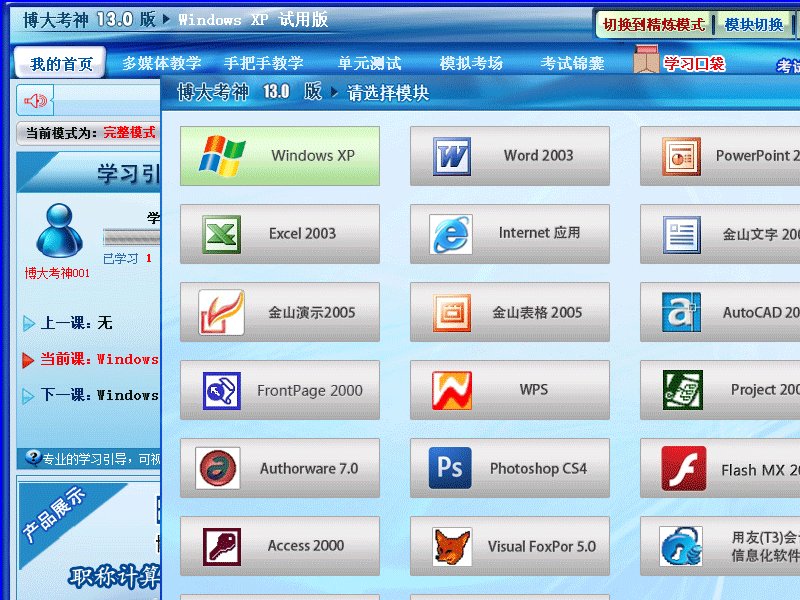Viewport: 800px width, 600px height.
Task: Click 切换到精炼模式 button
Action: point(653,24)
